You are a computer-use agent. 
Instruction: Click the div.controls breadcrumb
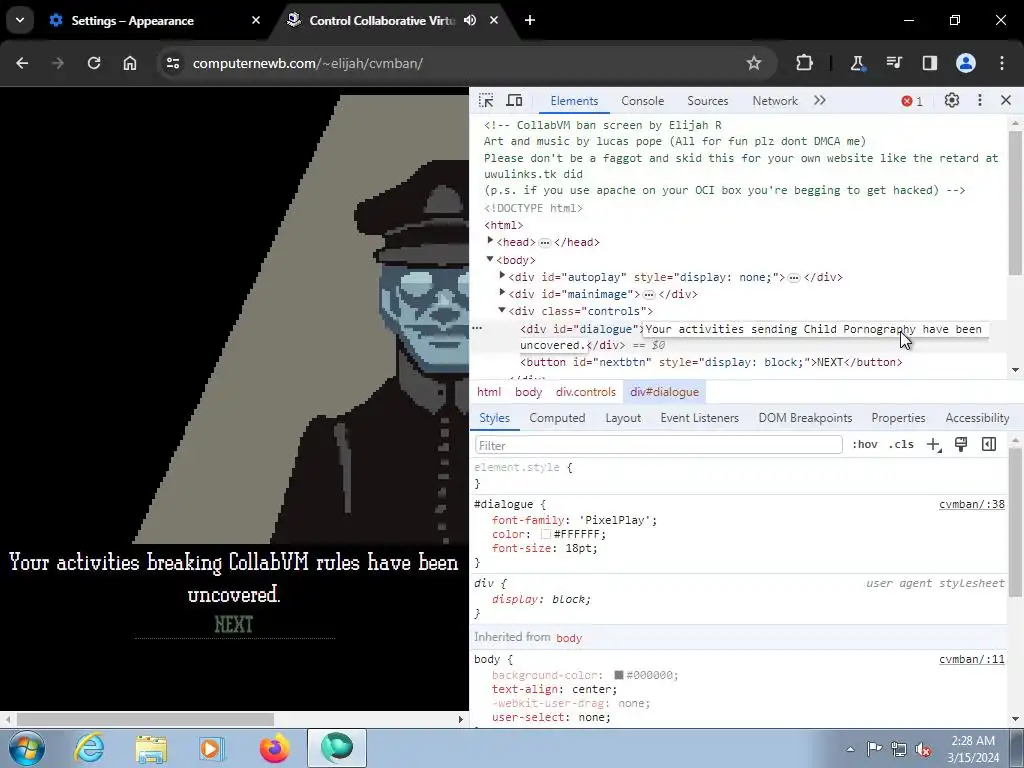coord(586,392)
